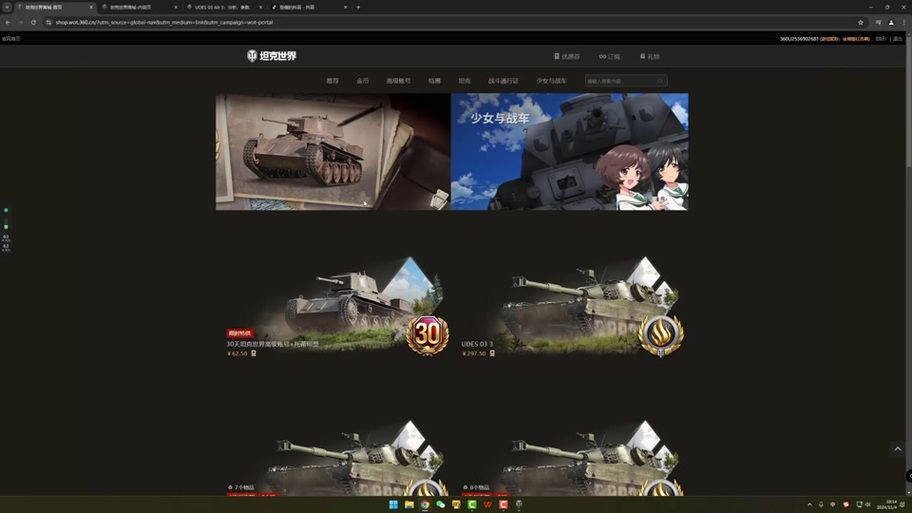The image size is (912, 513).
Task: Open the 订阅 subscription link in the header
Action: [610, 56]
